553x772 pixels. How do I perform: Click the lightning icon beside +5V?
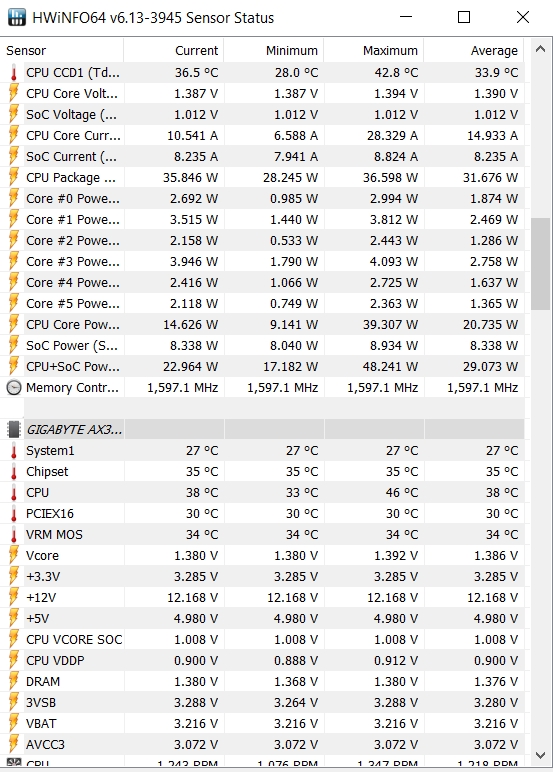(x=14, y=618)
